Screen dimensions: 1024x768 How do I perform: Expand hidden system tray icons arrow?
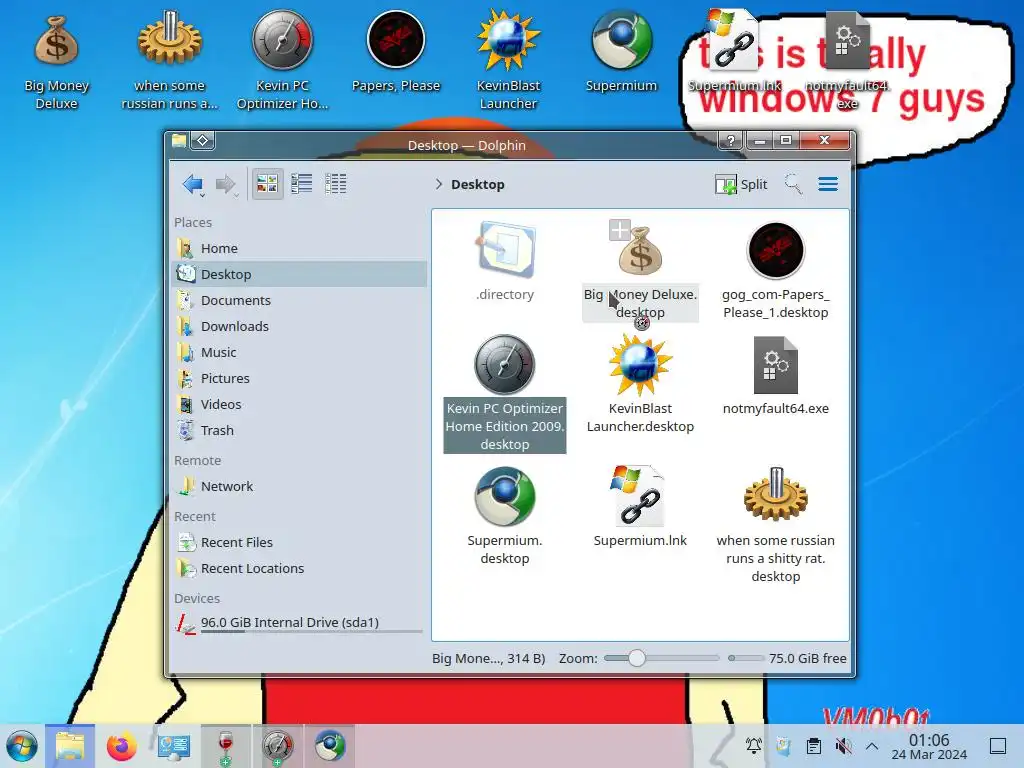click(872, 746)
